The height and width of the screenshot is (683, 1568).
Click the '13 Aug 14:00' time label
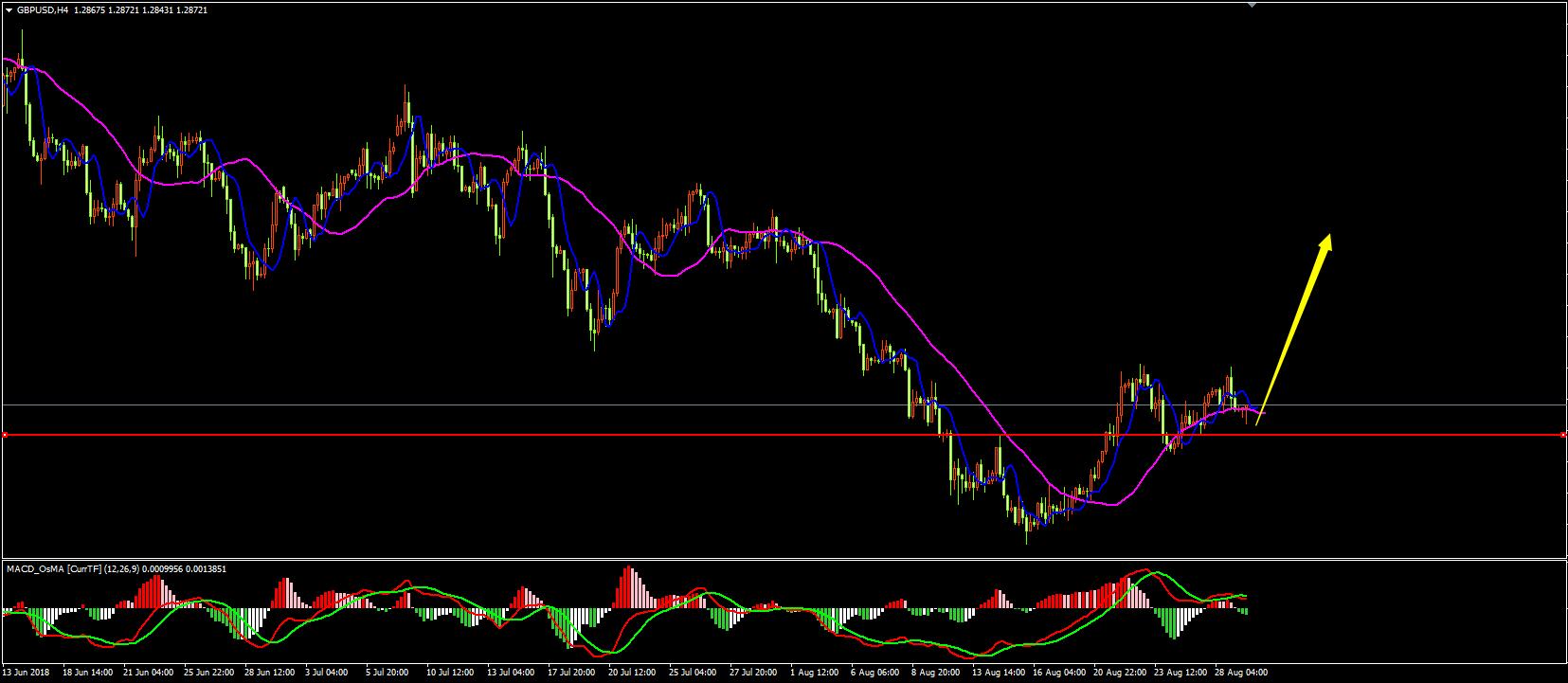click(998, 672)
